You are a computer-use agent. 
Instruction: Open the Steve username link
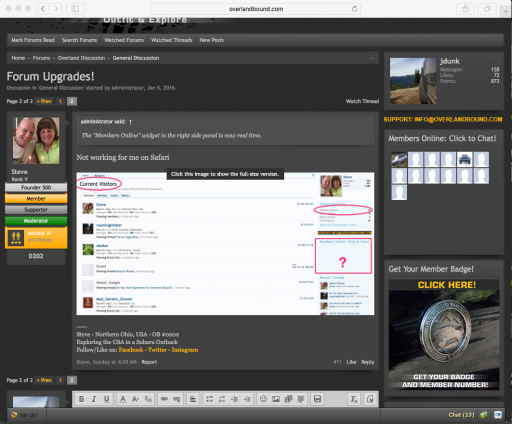pyautogui.click(x=19, y=172)
